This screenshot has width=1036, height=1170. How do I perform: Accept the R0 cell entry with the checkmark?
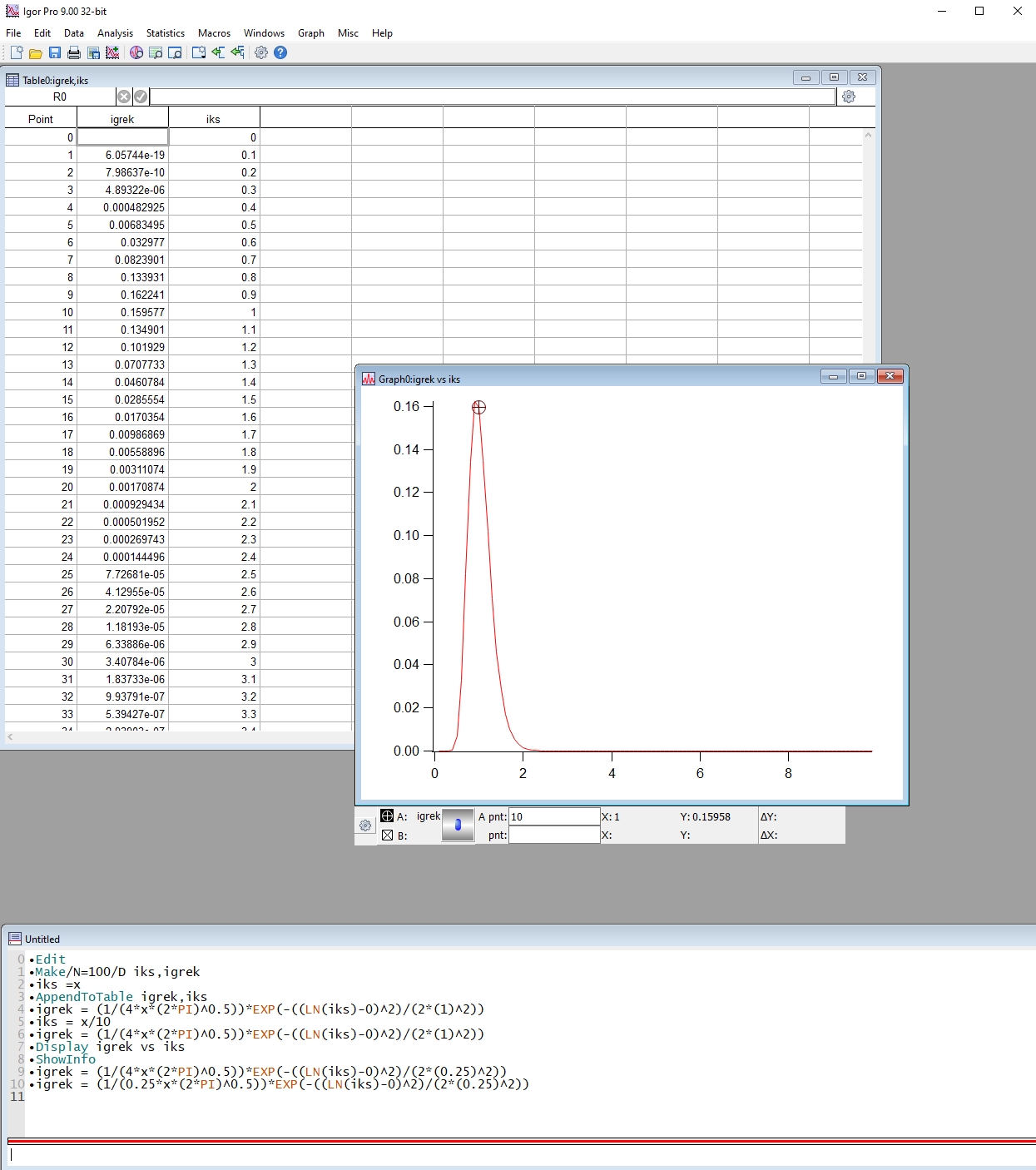tap(141, 96)
